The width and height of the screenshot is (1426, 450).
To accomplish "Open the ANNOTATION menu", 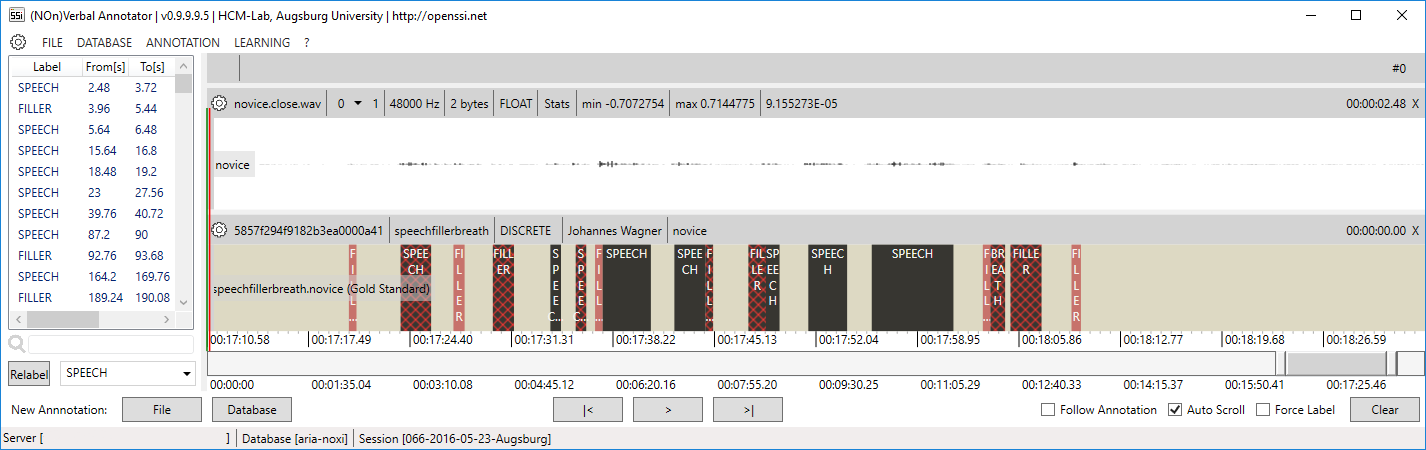I will [182, 43].
